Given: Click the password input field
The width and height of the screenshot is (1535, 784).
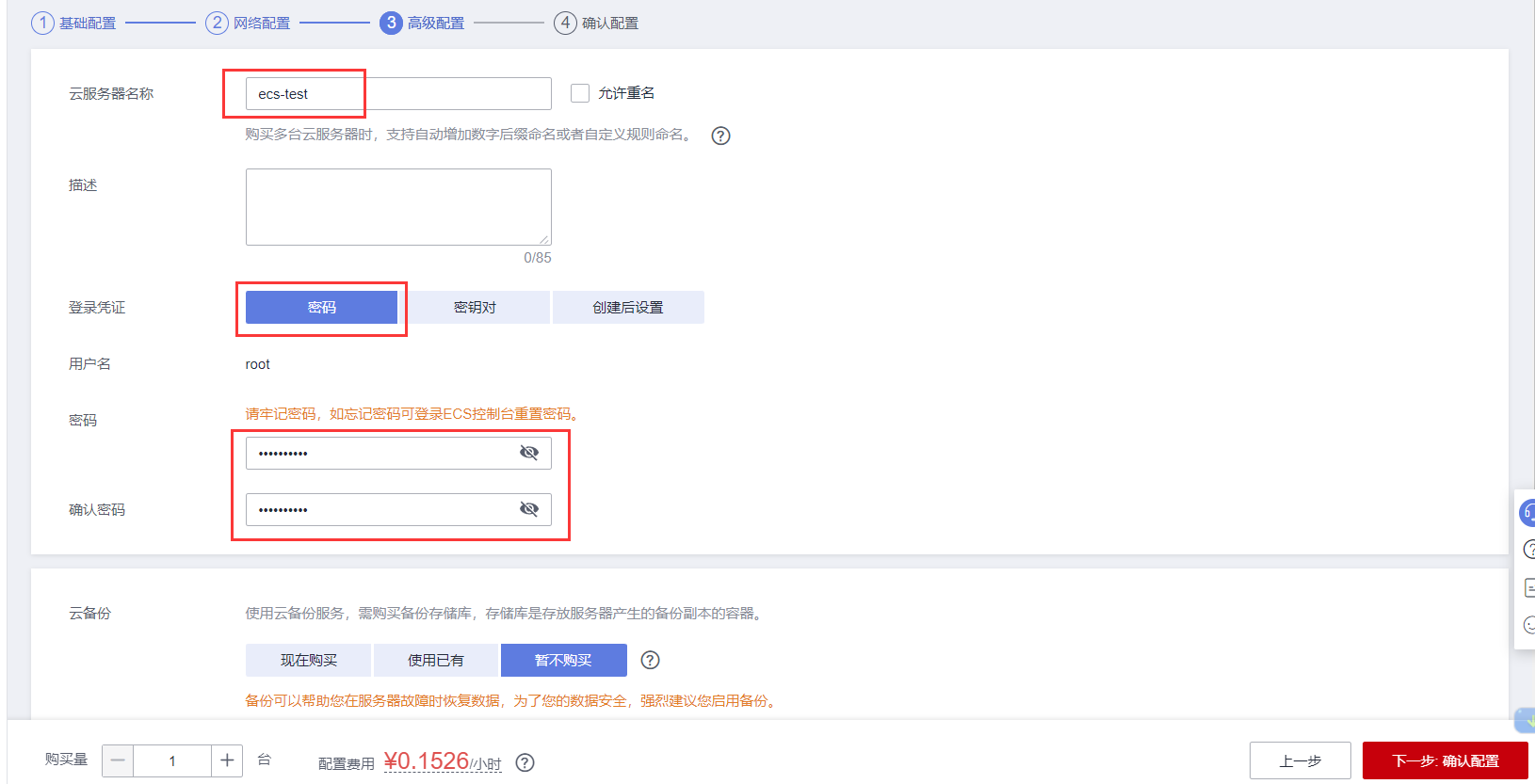Looking at the screenshot, I should (x=398, y=453).
